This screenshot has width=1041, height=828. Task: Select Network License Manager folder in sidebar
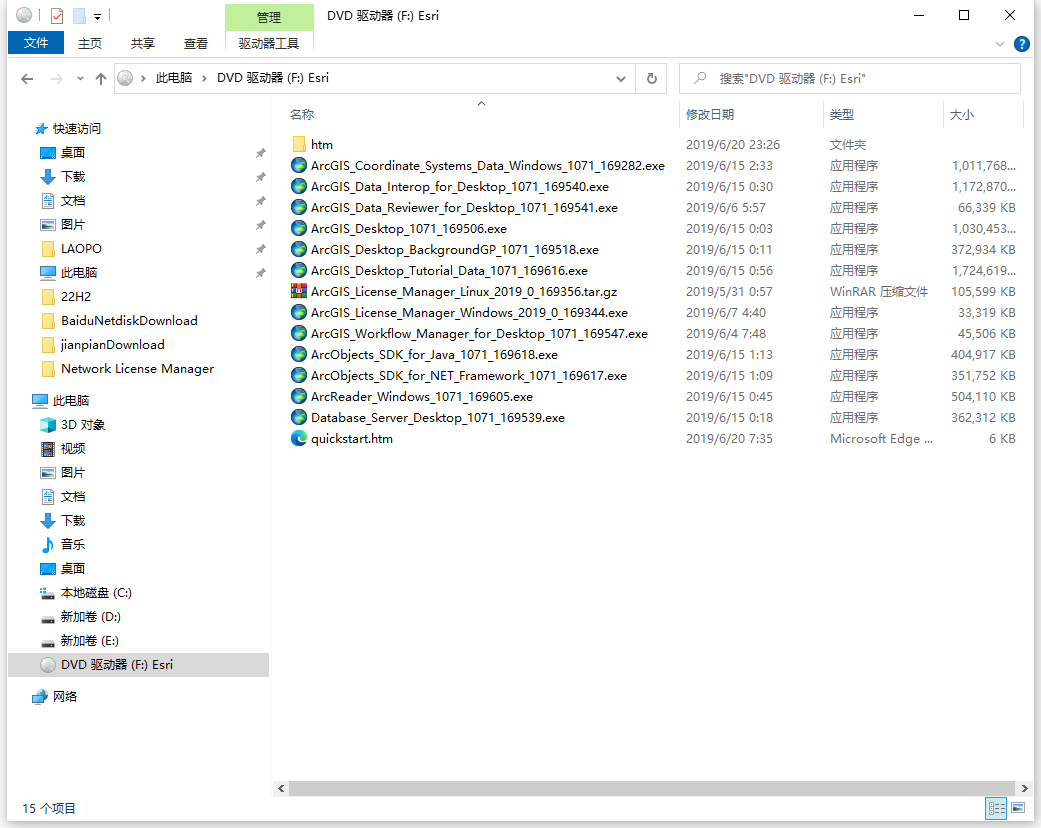[137, 369]
